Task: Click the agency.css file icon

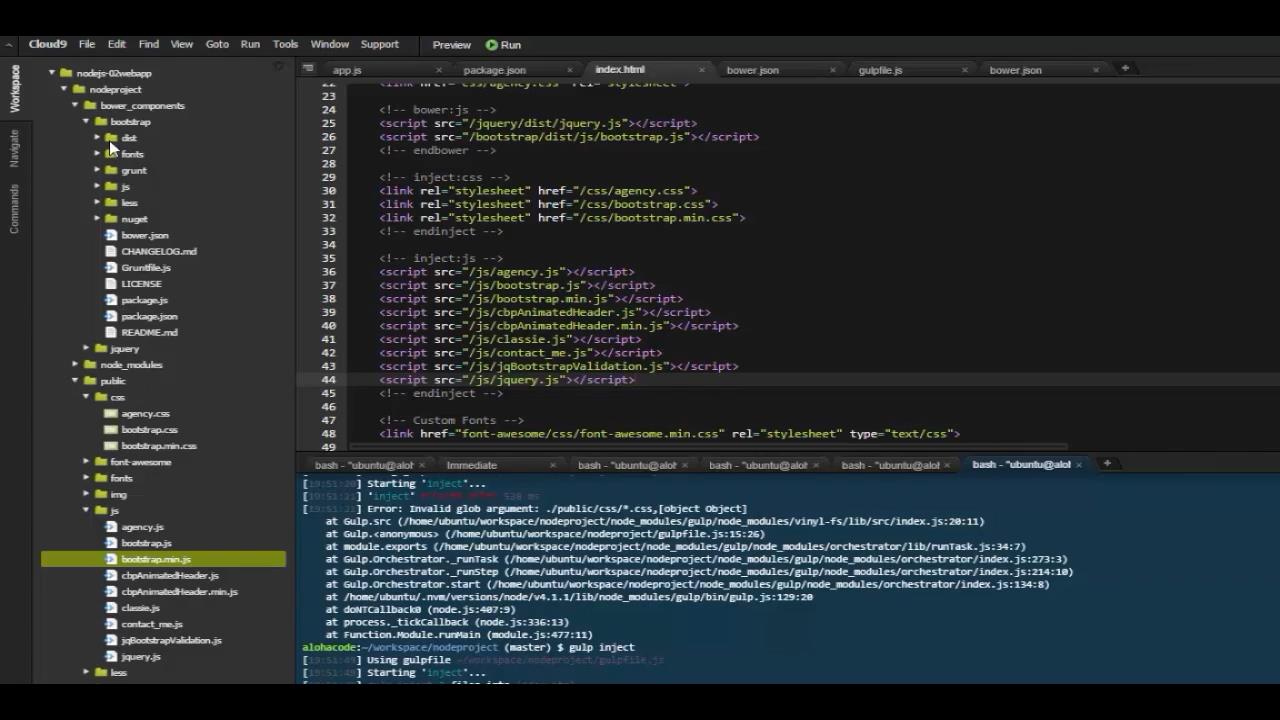Action: (x=112, y=413)
